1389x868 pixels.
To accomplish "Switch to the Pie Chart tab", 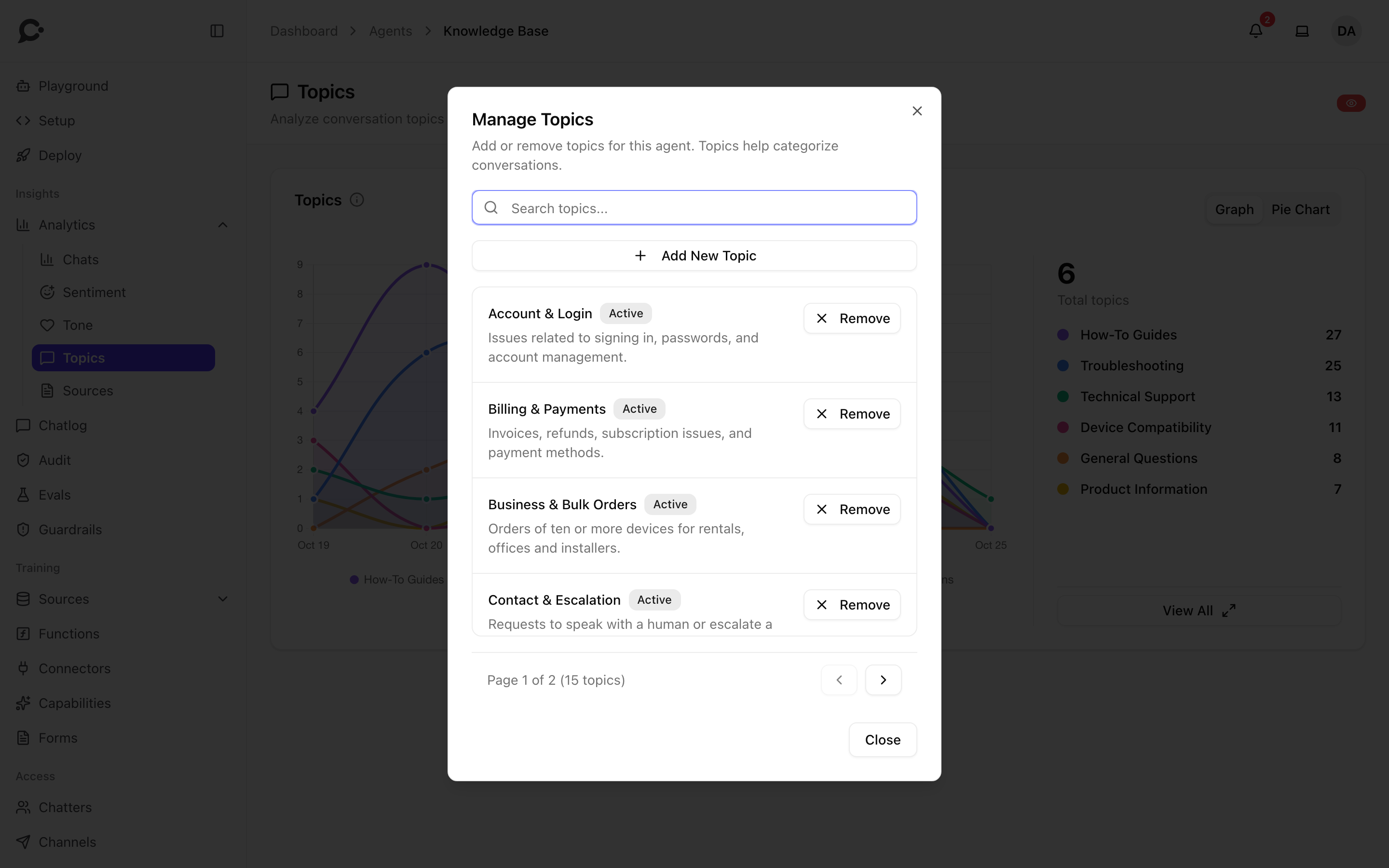I will (x=1300, y=210).
